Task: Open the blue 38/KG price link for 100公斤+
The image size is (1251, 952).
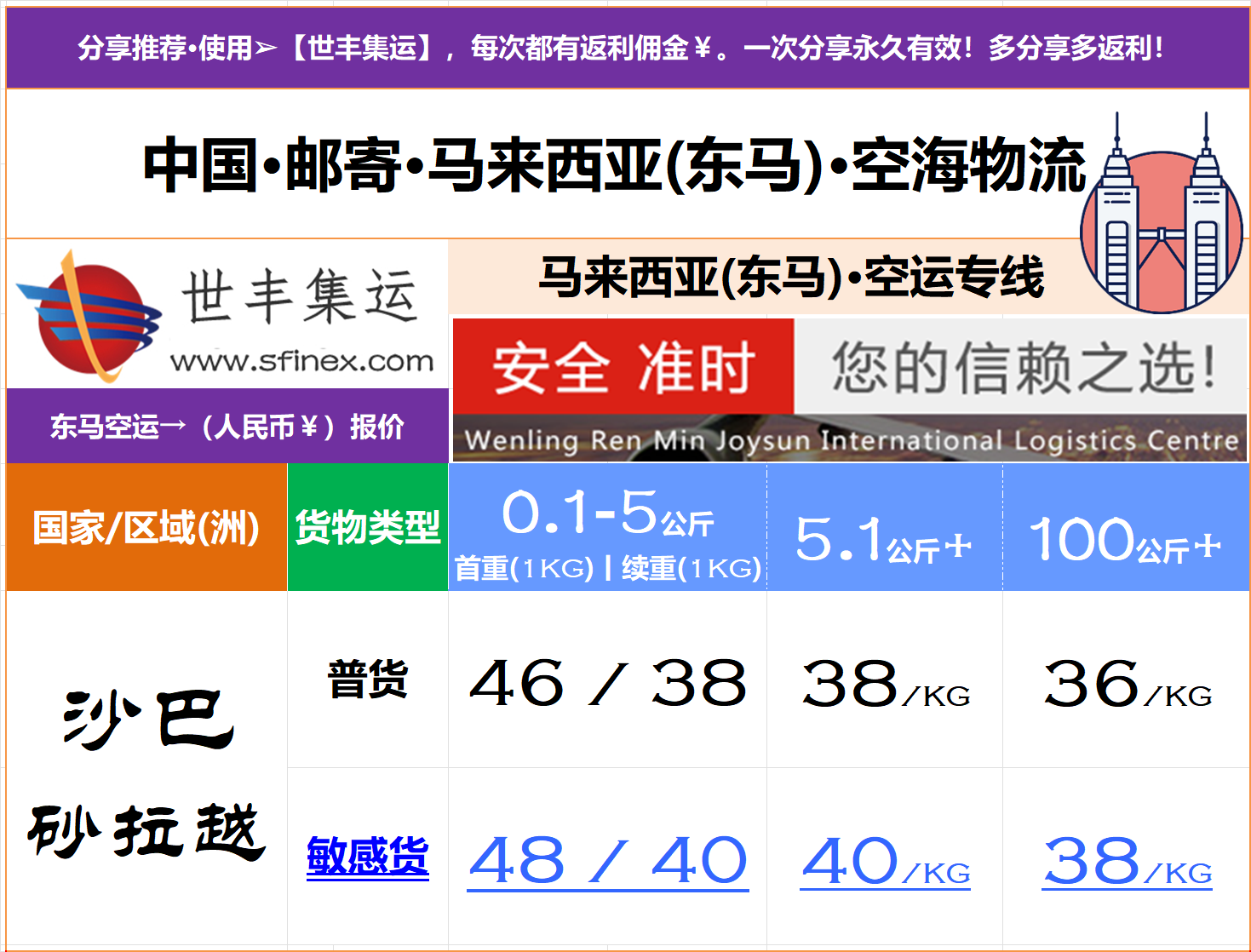Action: tap(1128, 862)
